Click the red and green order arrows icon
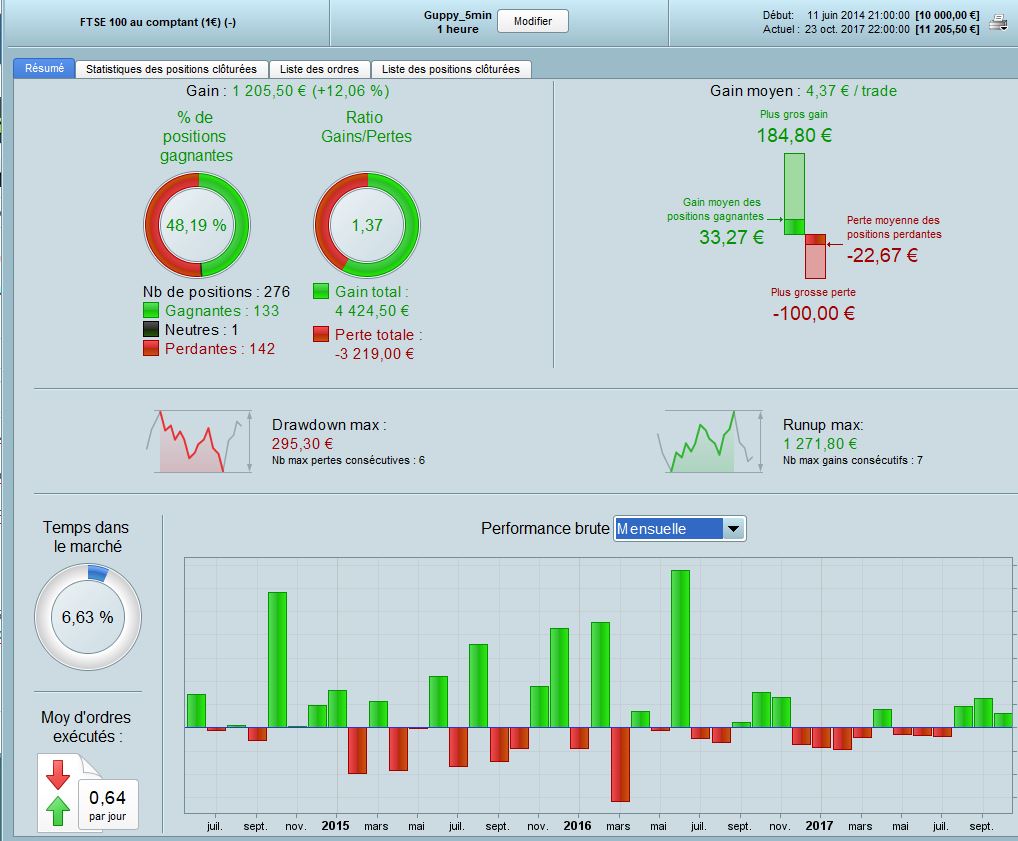 click(58, 793)
